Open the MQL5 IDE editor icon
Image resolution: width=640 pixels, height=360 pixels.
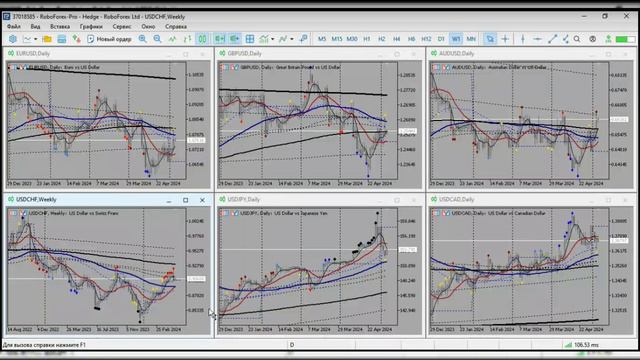click(x=13, y=39)
